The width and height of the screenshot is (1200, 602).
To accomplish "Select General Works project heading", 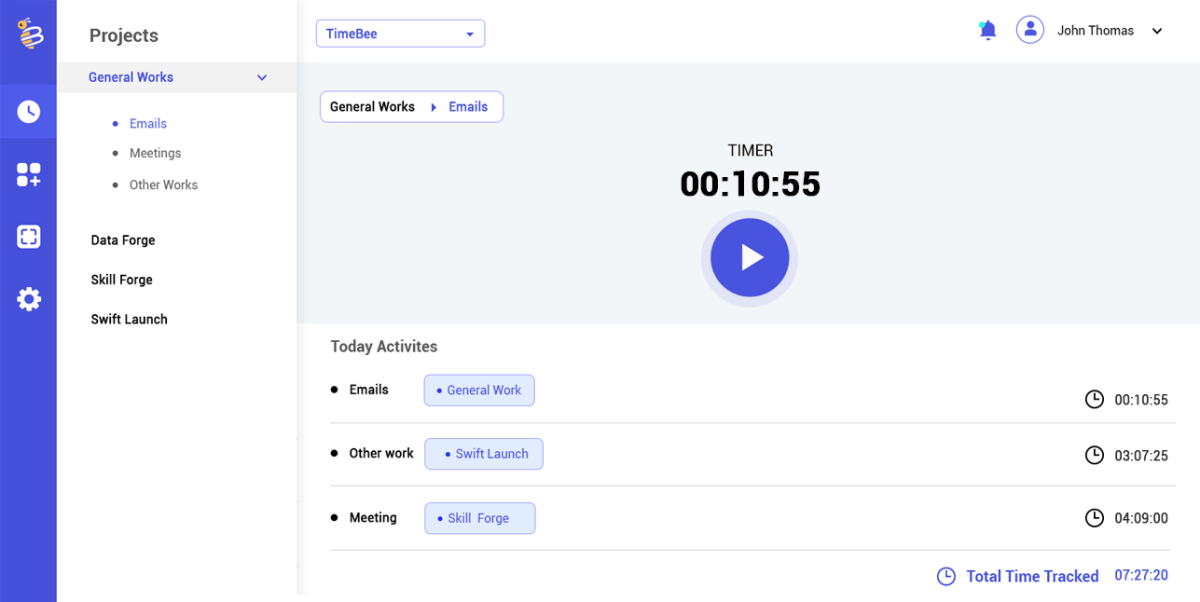I will tap(131, 77).
